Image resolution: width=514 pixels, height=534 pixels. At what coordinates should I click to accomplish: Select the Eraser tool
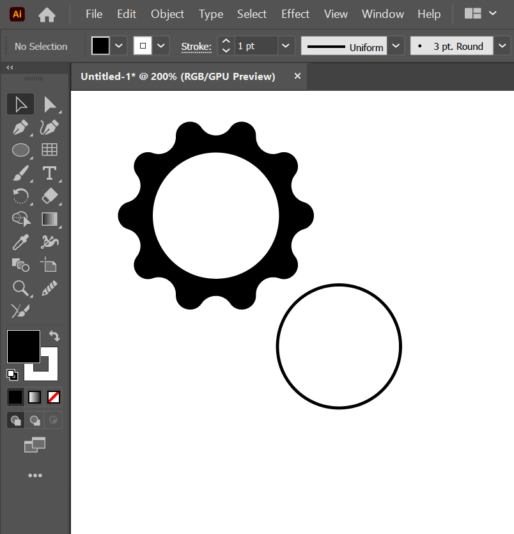pos(50,196)
